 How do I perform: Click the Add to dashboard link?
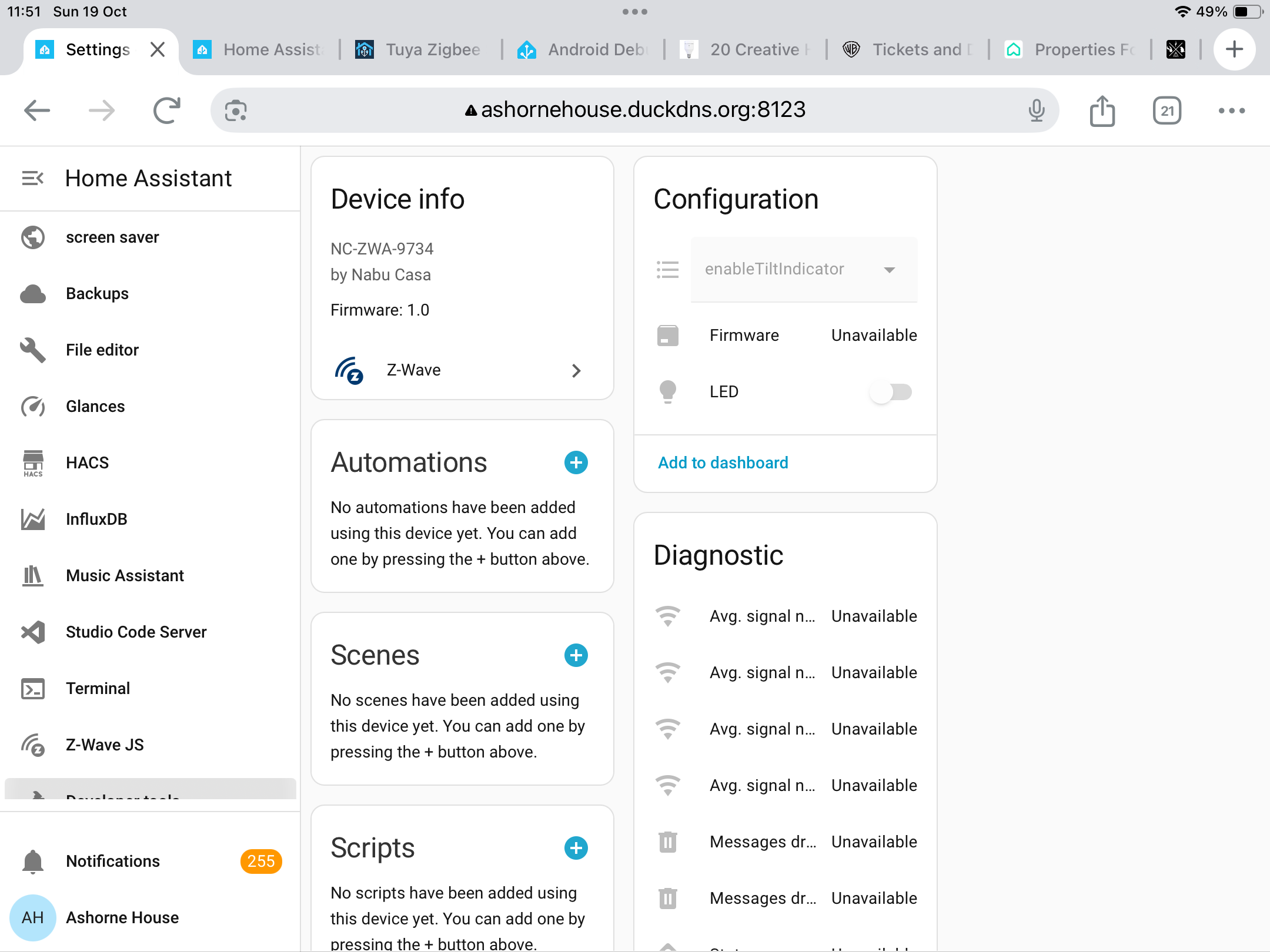coord(723,462)
